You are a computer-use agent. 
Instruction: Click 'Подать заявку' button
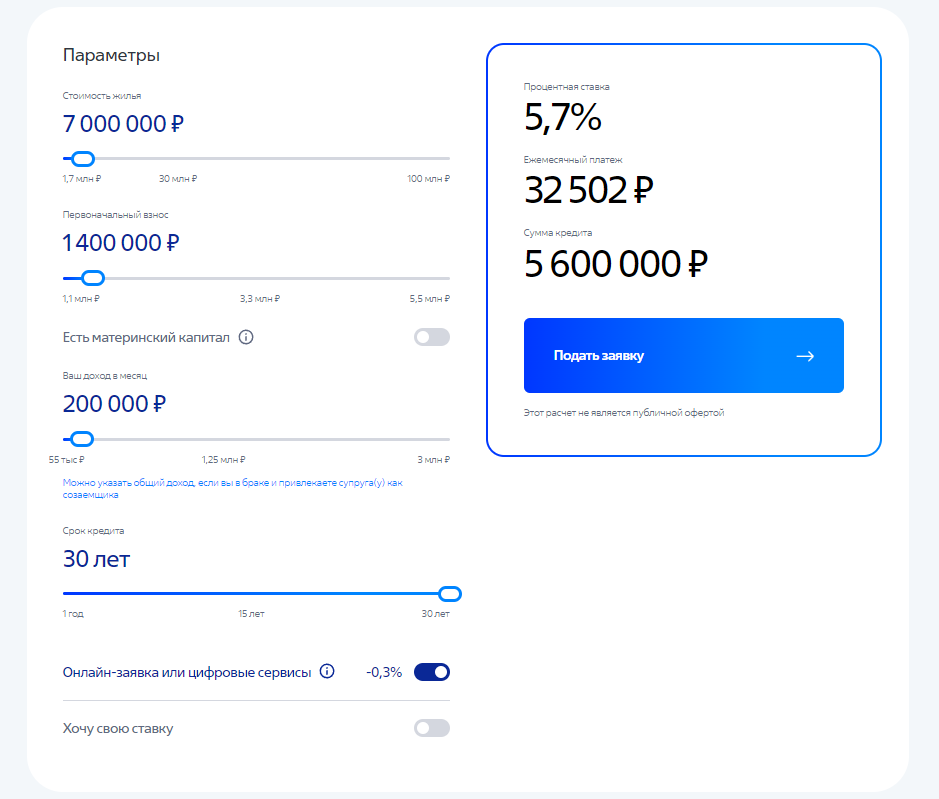683,356
